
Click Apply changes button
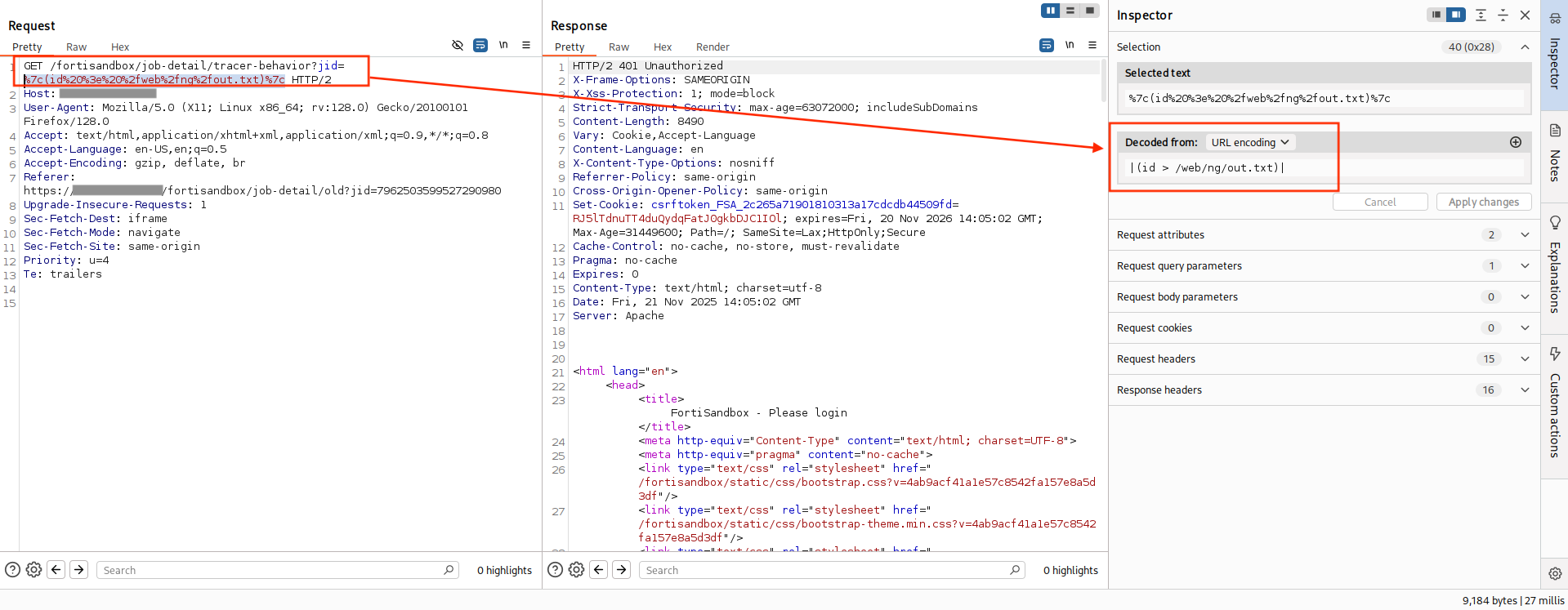1484,202
